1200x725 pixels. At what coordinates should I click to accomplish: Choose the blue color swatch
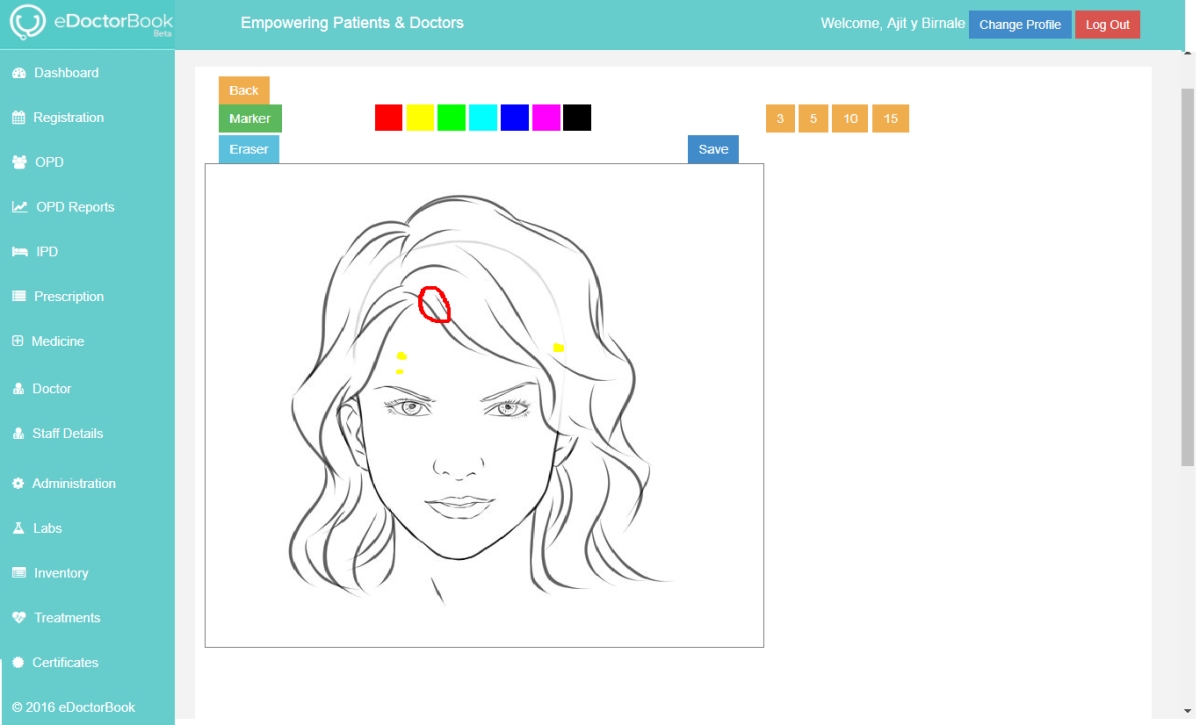click(514, 118)
